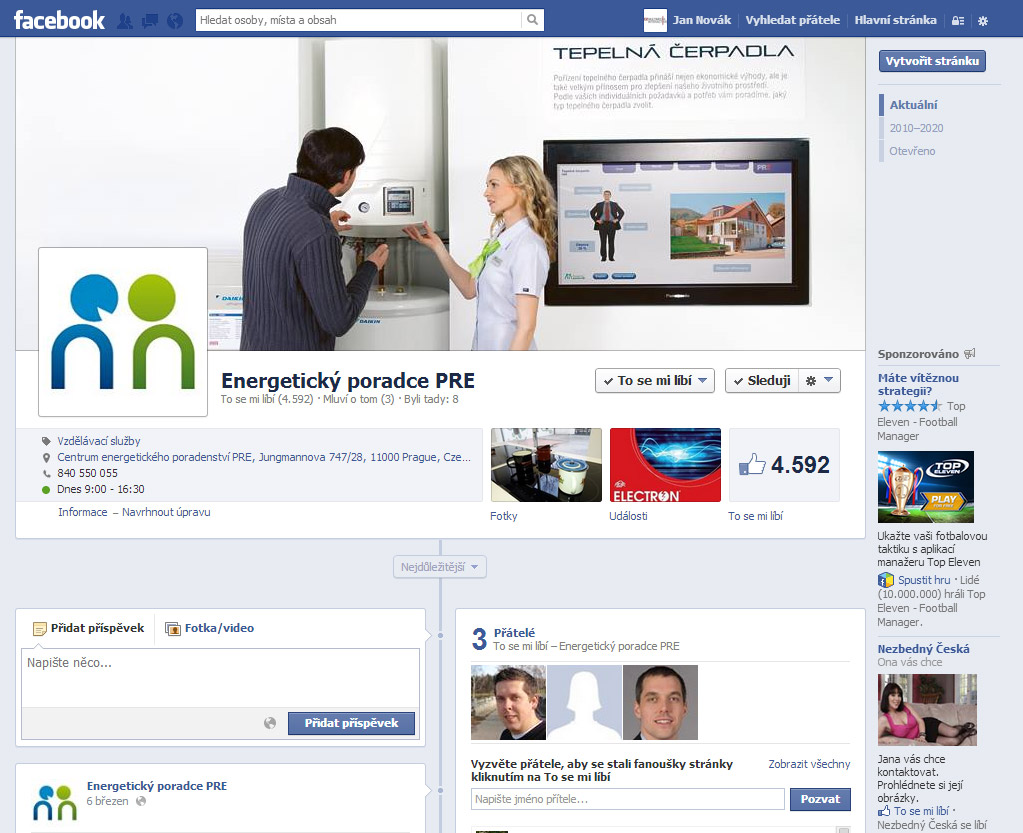The width and height of the screenshot is (1023, 833).
Task: Open the Informace link
Action: click(83, 512)
